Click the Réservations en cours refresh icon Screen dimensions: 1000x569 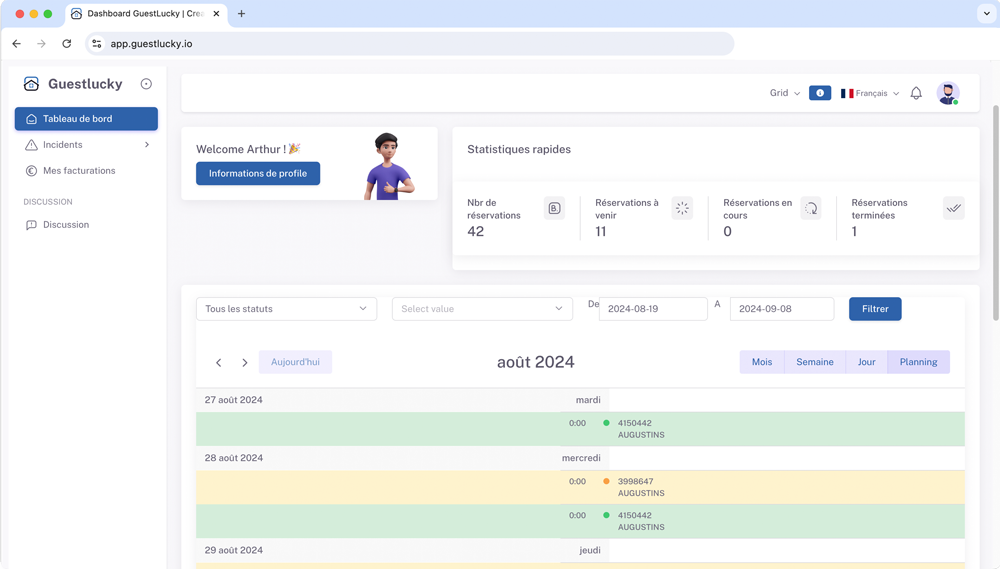tap(811, 208)
